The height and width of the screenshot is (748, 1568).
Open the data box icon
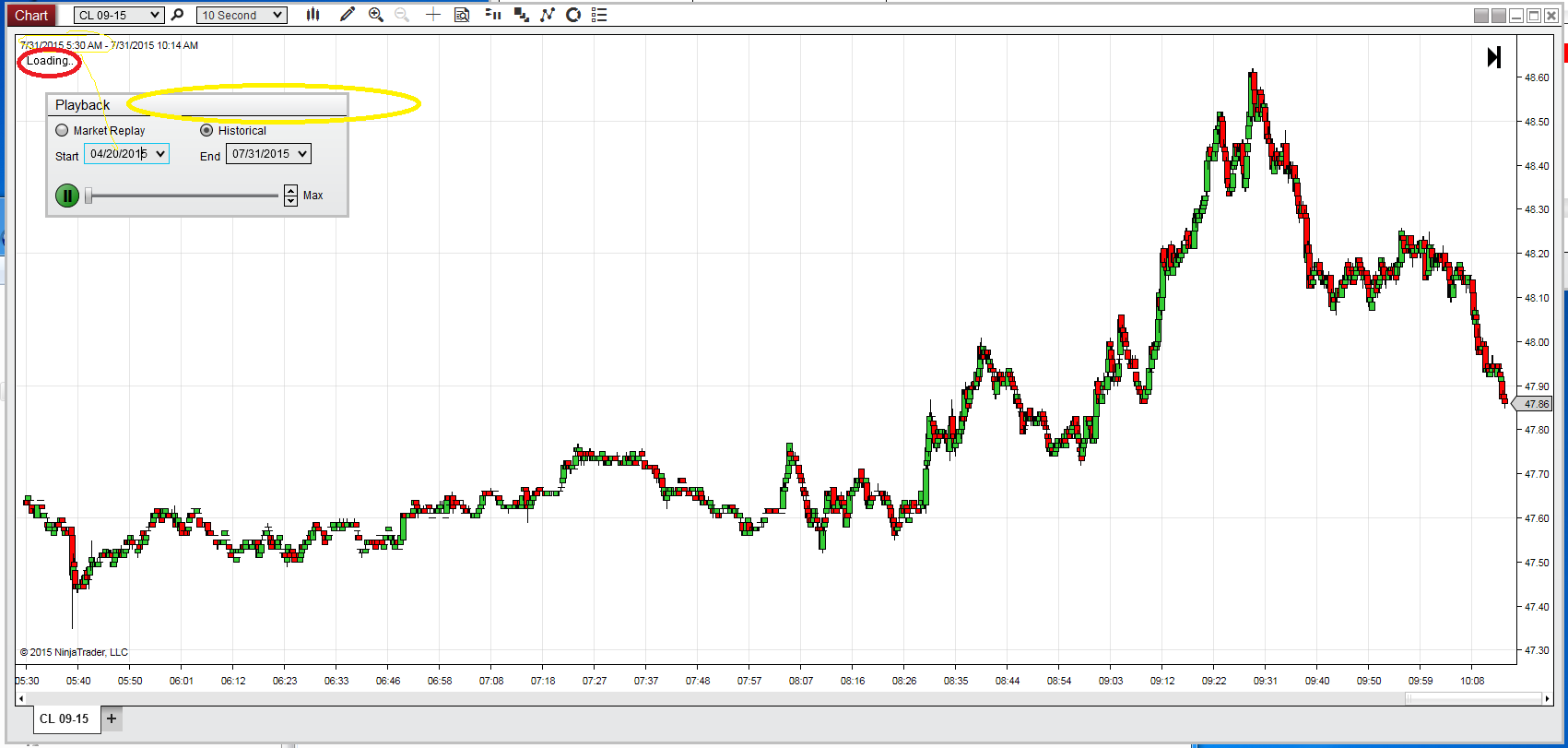462,15
